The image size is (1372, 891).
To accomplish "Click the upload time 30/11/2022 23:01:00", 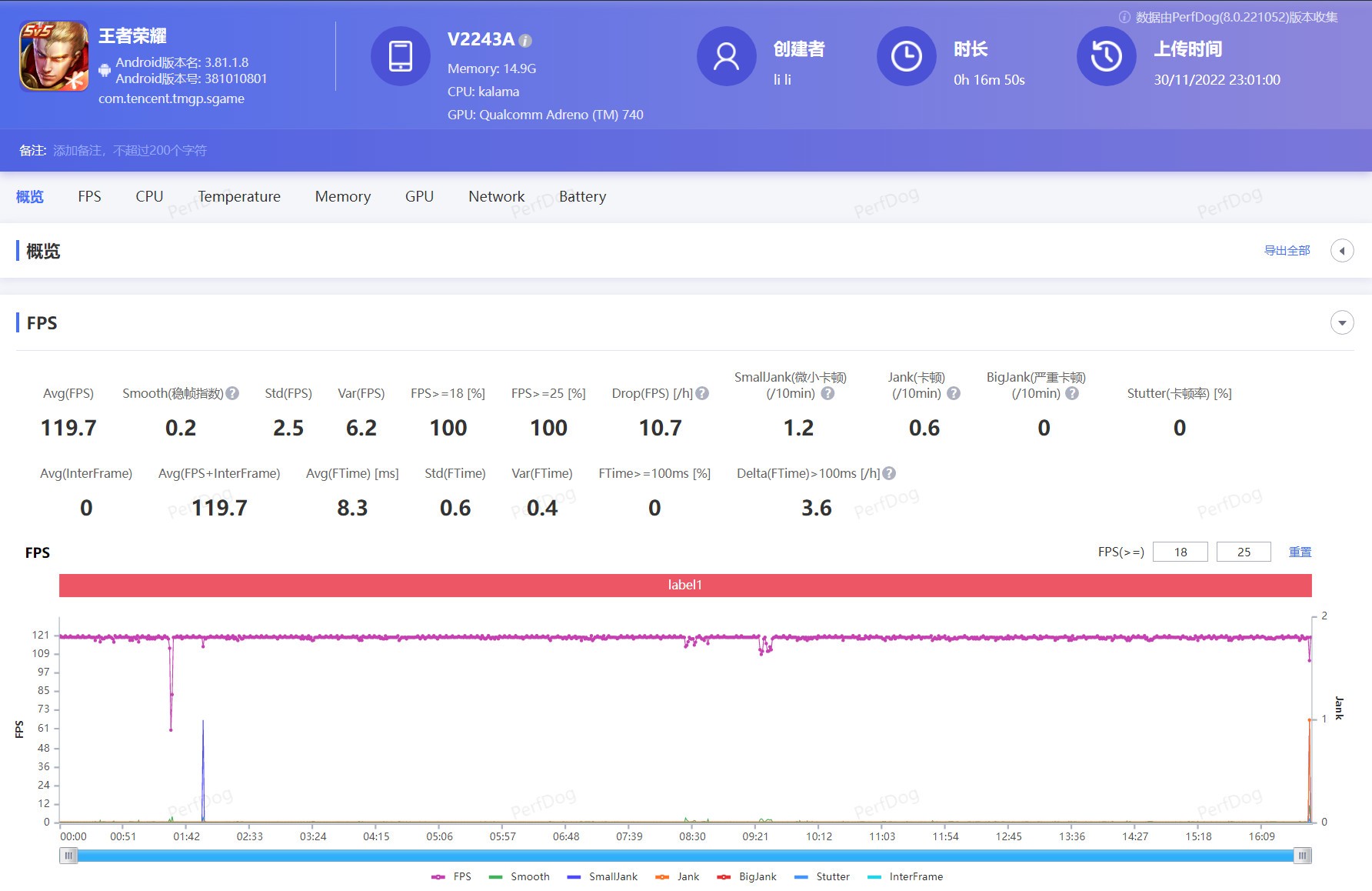I will [x=1217, y=80].
